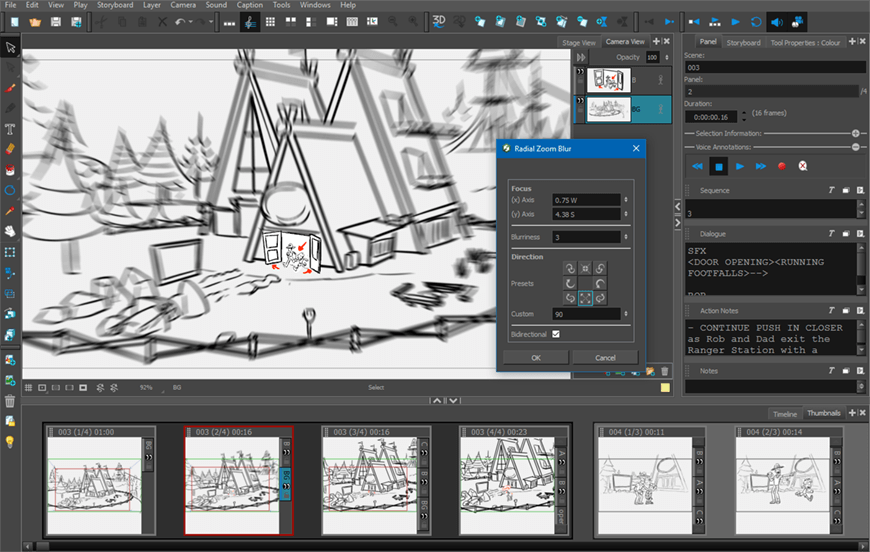Switch to the Storyboard tab
The width and height of the screenshot is (870, 552).
[x=743, y=43]
